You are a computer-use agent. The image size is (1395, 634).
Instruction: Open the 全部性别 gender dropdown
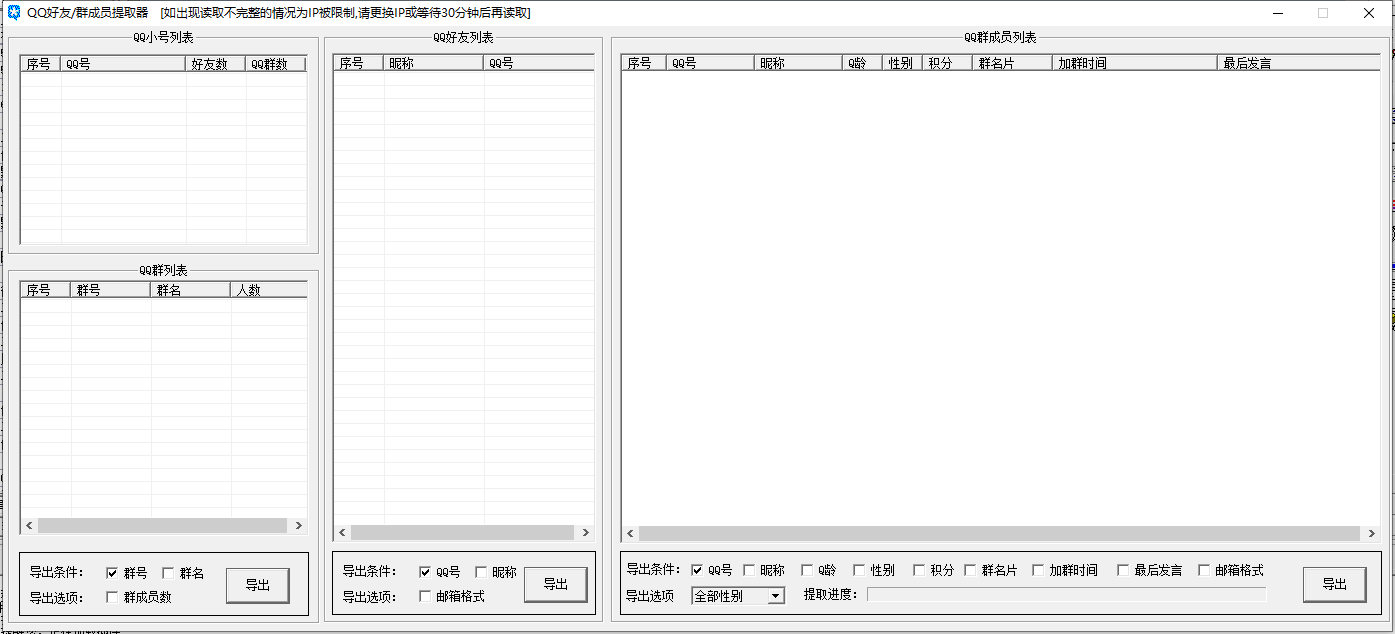pyautogui.click(x=738, y=596)
